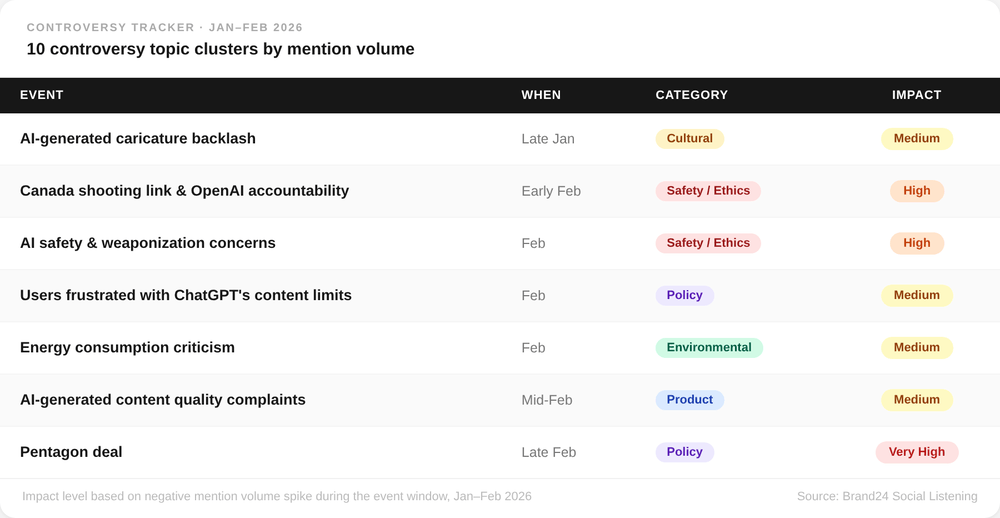The height and width of the screenshot is (518, 1000).
Task: Click the WHEN column header
Action: [541, 95]
